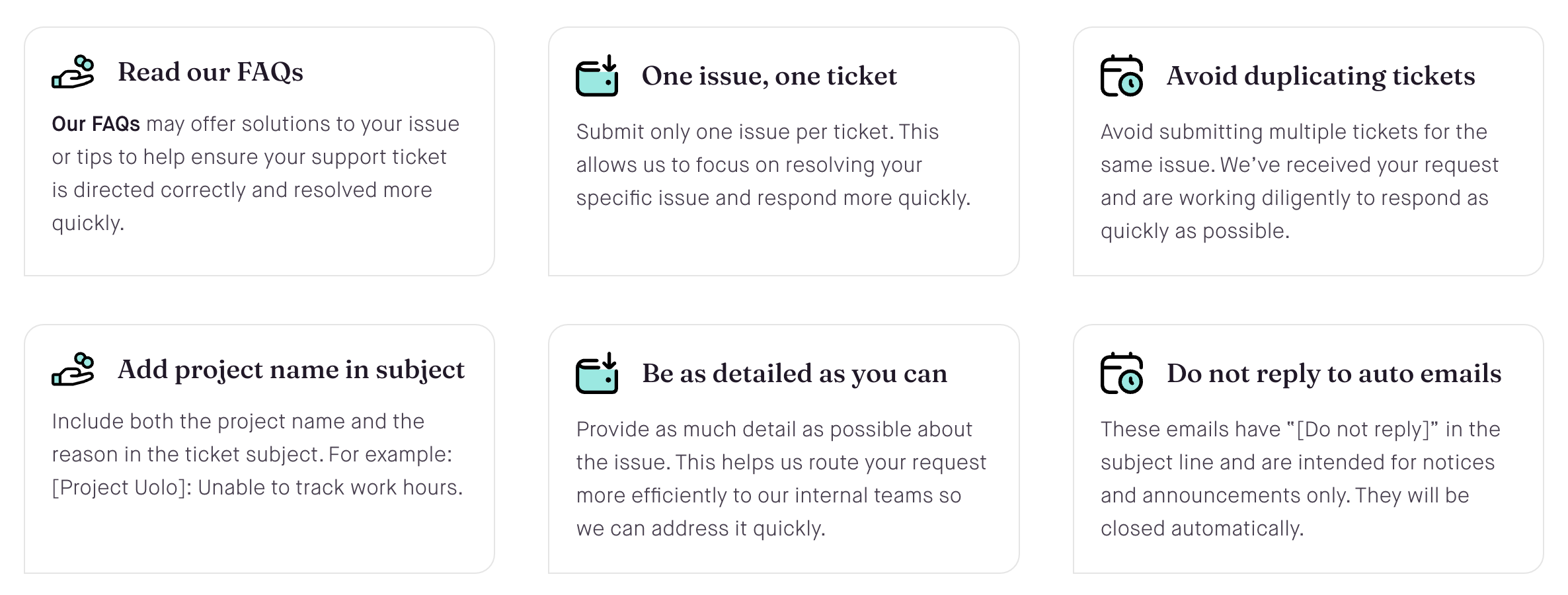Click the Provide as much detail paragraph
The image size is (1568, 595).
pyautogui.click(x=781, y=479)
